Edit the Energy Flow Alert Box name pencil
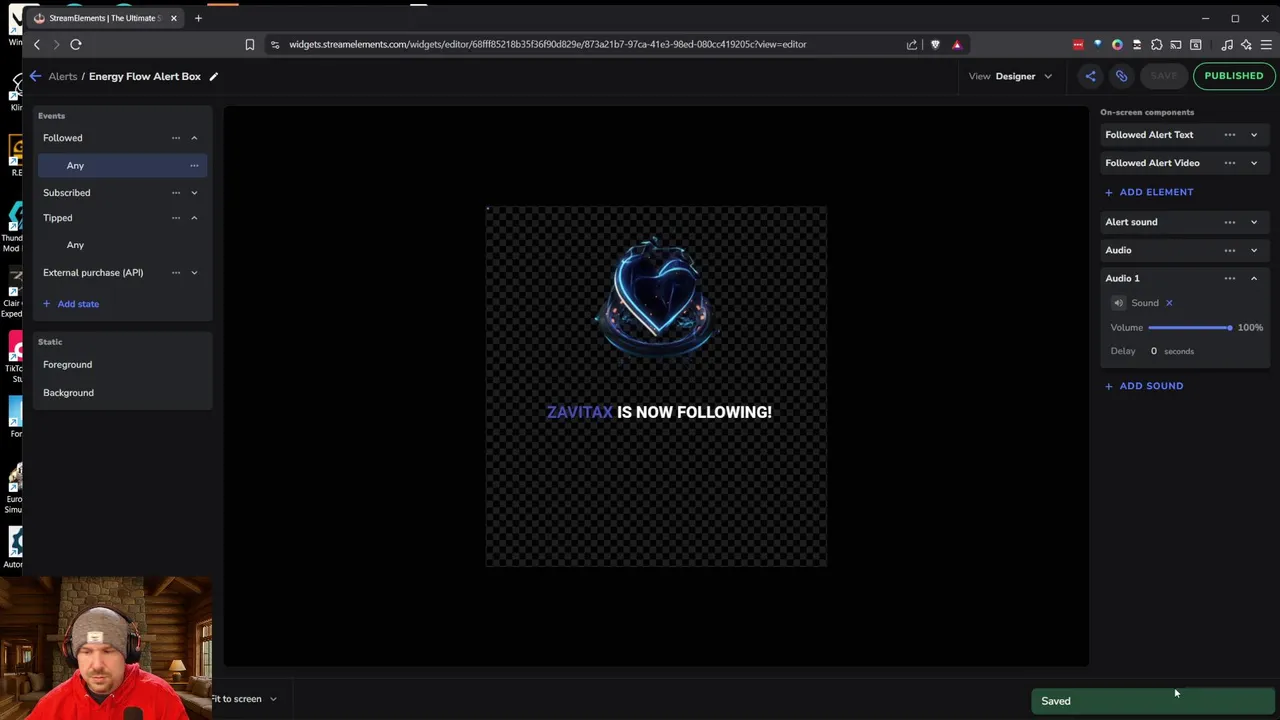The height and width of the screenshot is (720, 1280). 213,76
